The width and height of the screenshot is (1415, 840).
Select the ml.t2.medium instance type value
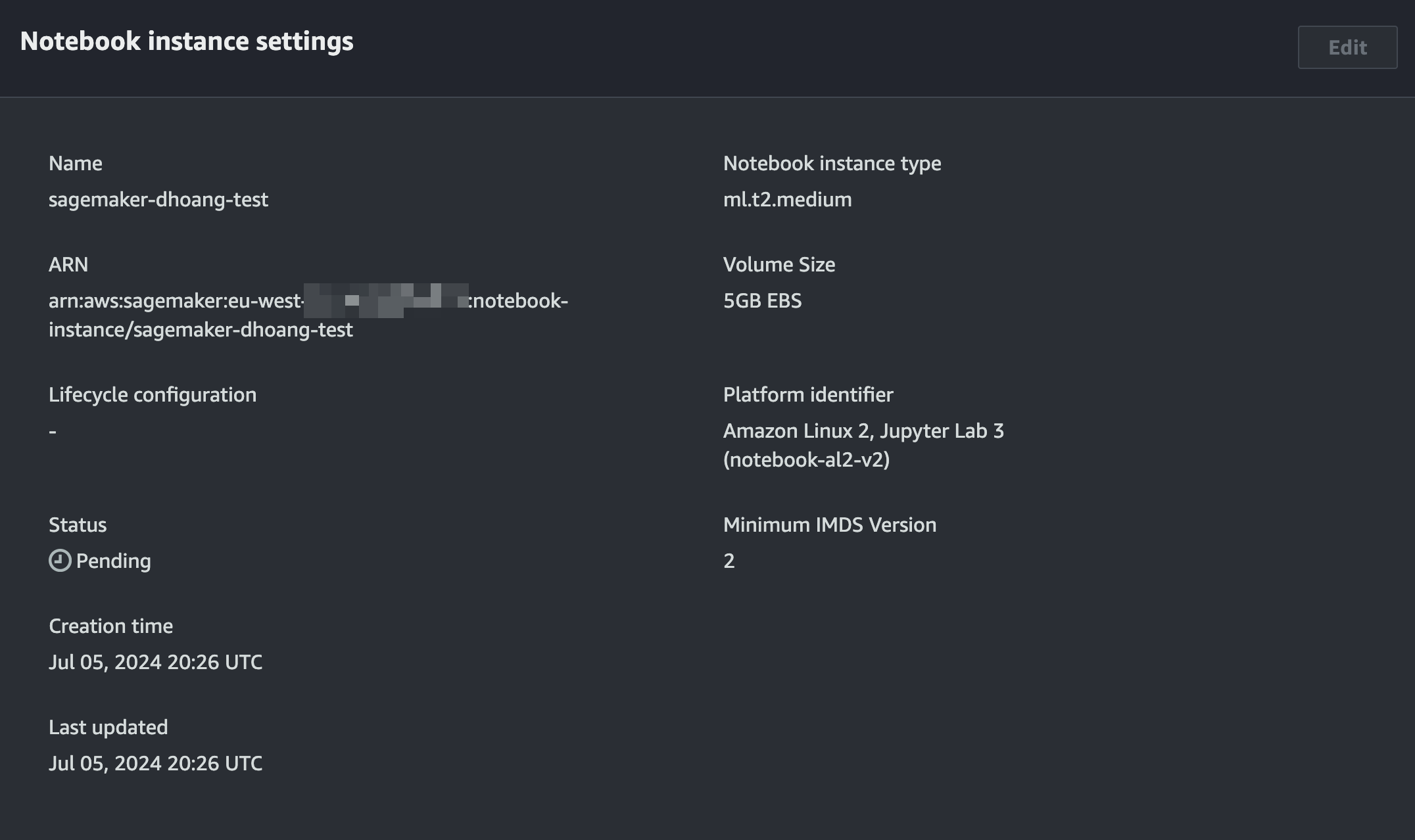click(786, 199)
